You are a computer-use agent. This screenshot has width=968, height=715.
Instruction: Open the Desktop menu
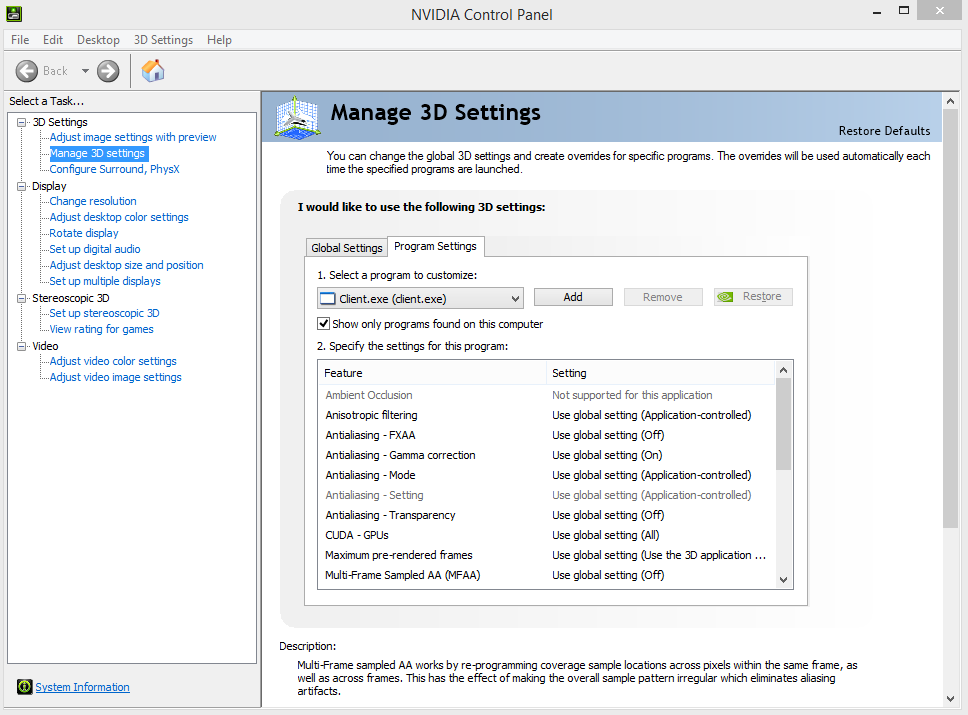coord(98,40)
